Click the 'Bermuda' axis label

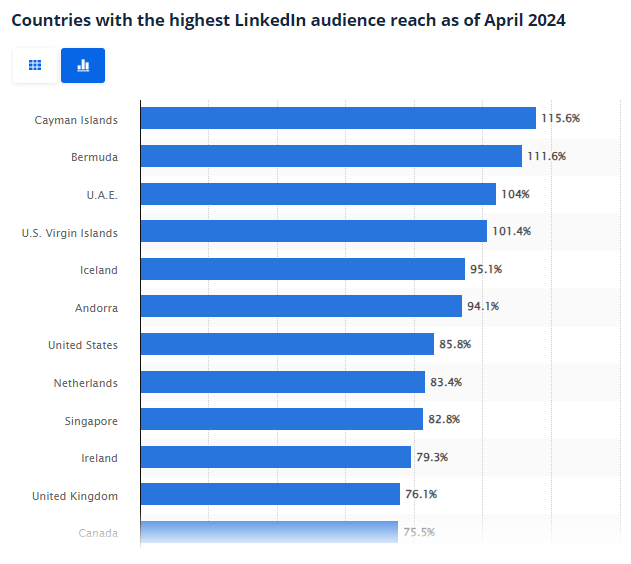[x=95, y=157]
